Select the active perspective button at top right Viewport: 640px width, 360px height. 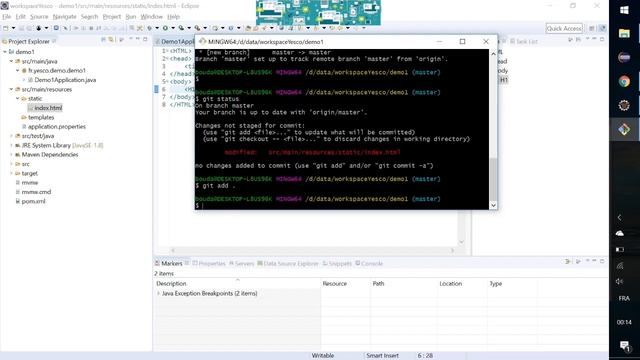[x=602, y=28]
